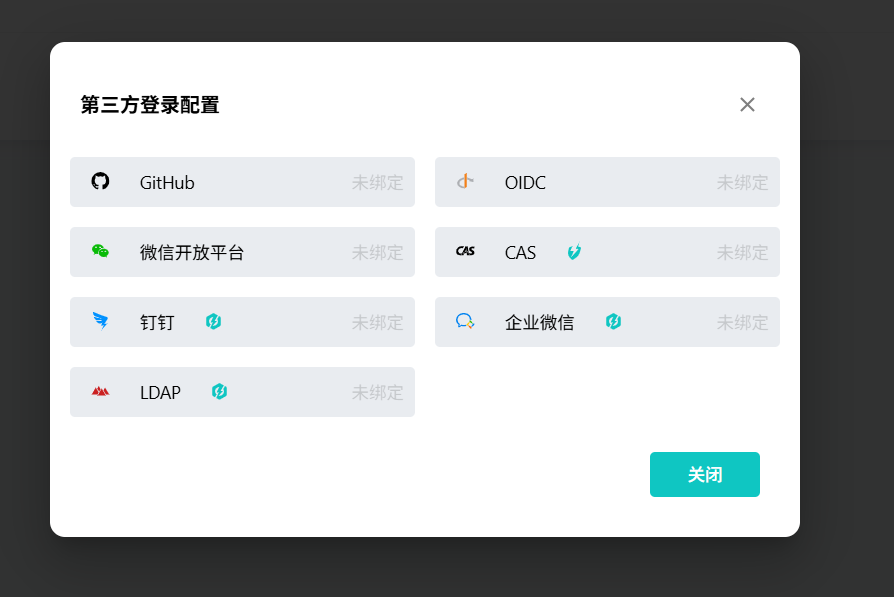This screenshot has width=894, height=597.
Task: Click the CAS logo icon
Action: [x=465, y=251]
